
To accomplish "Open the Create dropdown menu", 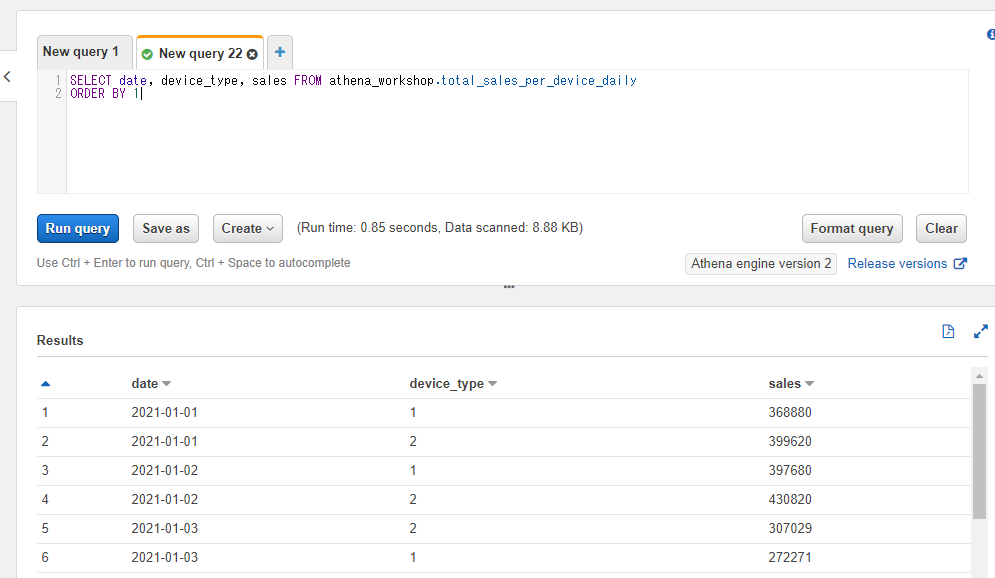I will point(248,229).
